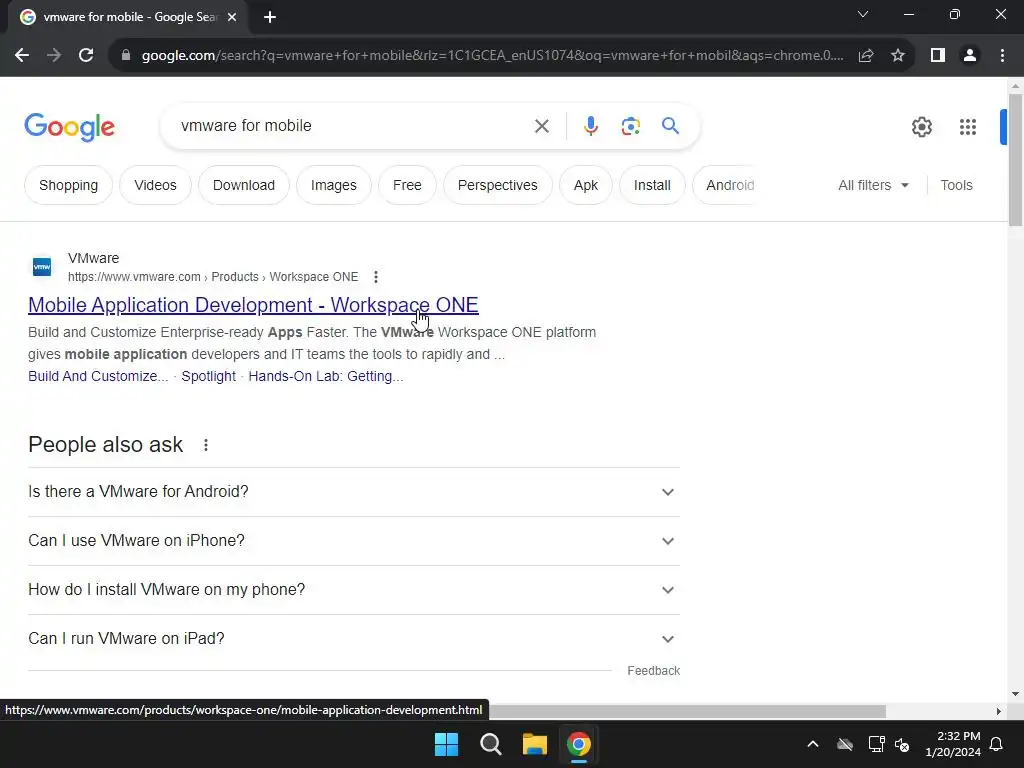
Task: Search by image with Google Lens
Action: [x=630, y=126]
